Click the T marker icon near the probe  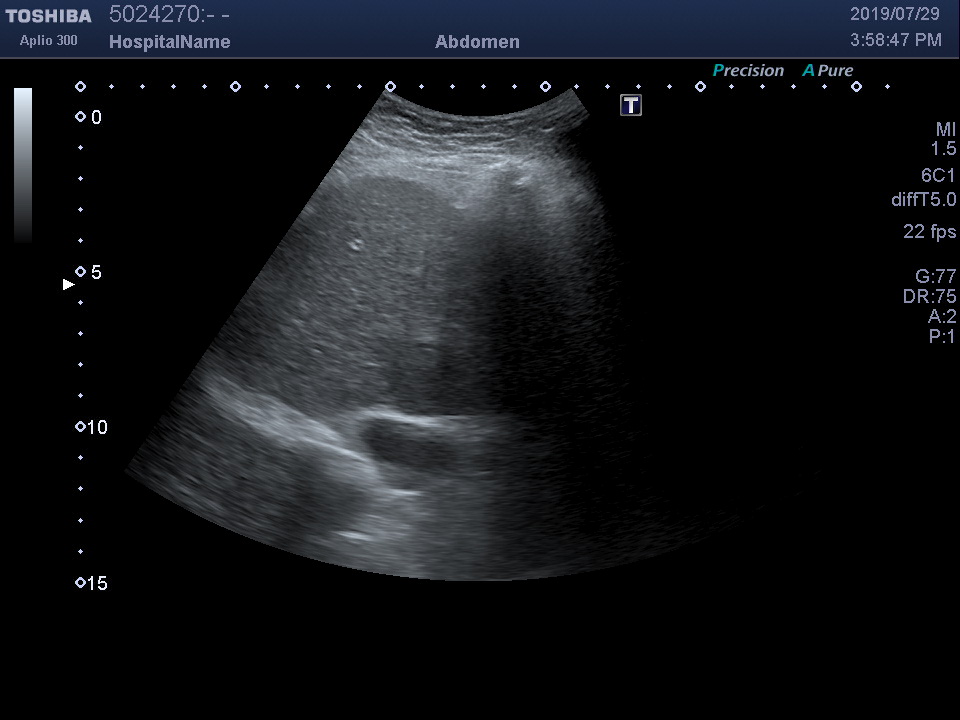[x=631, y=105]
